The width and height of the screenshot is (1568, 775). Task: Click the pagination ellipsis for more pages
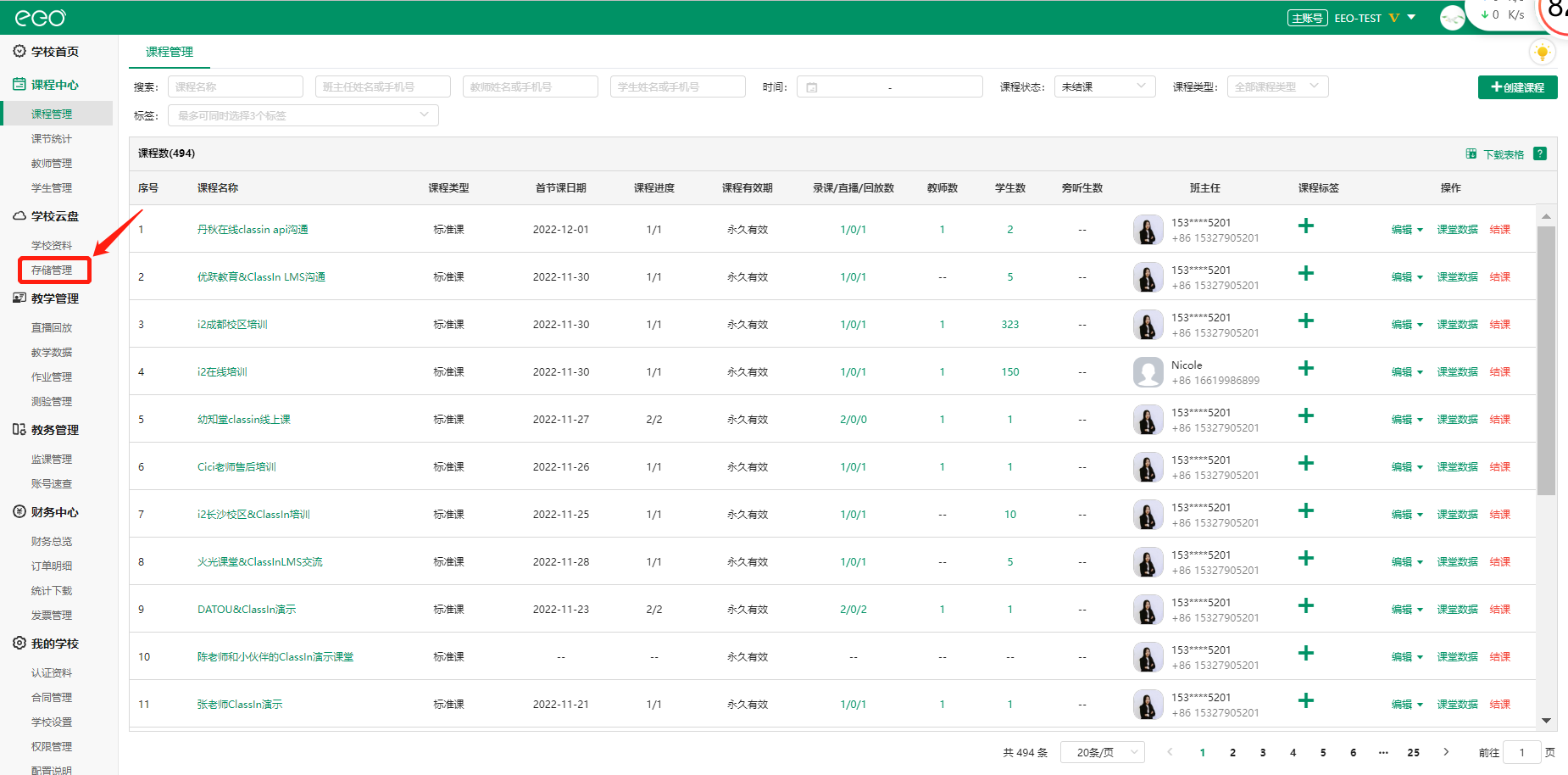click(1383, 752)
